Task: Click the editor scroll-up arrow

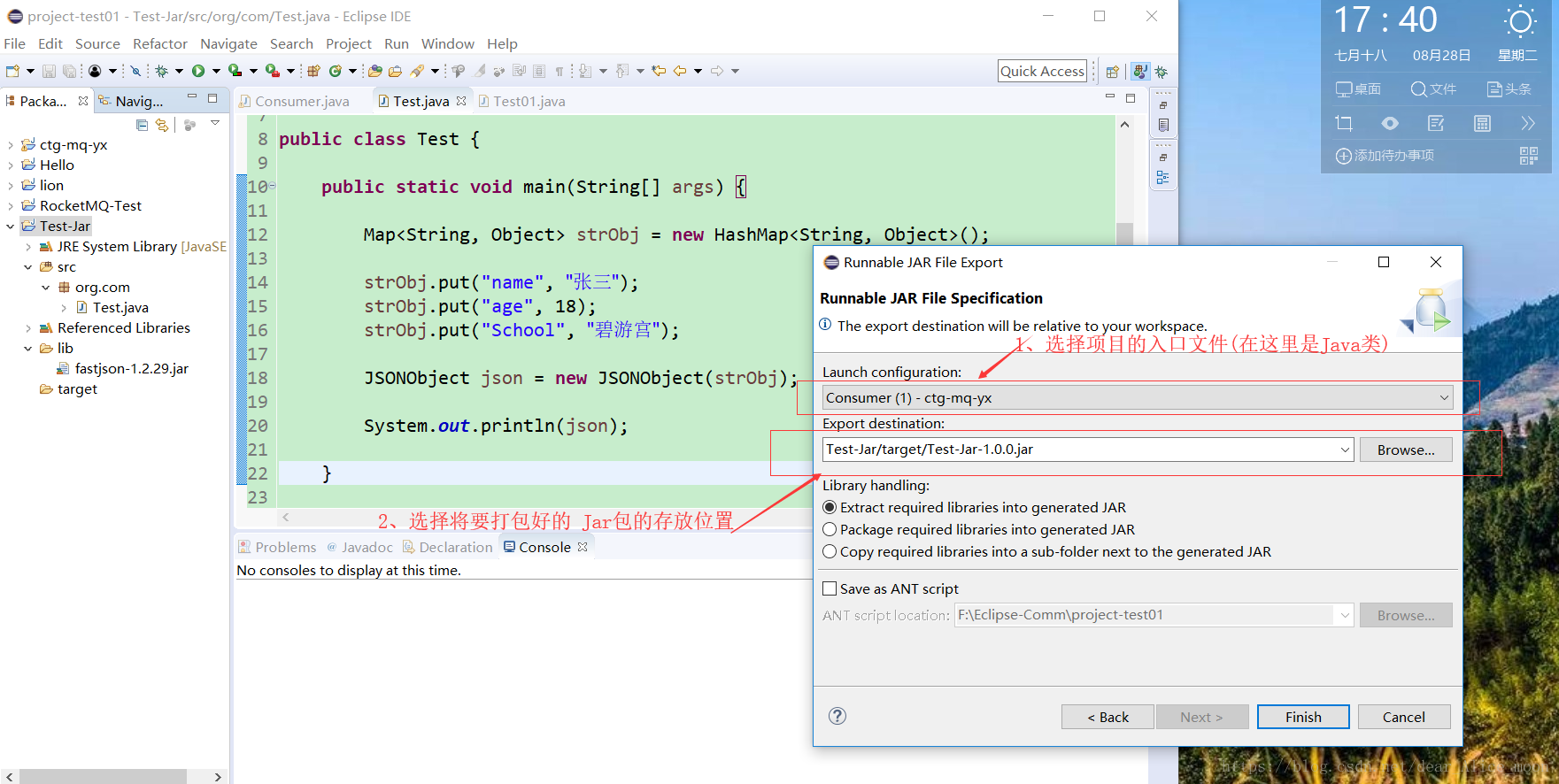Action: pos(1124,125)
